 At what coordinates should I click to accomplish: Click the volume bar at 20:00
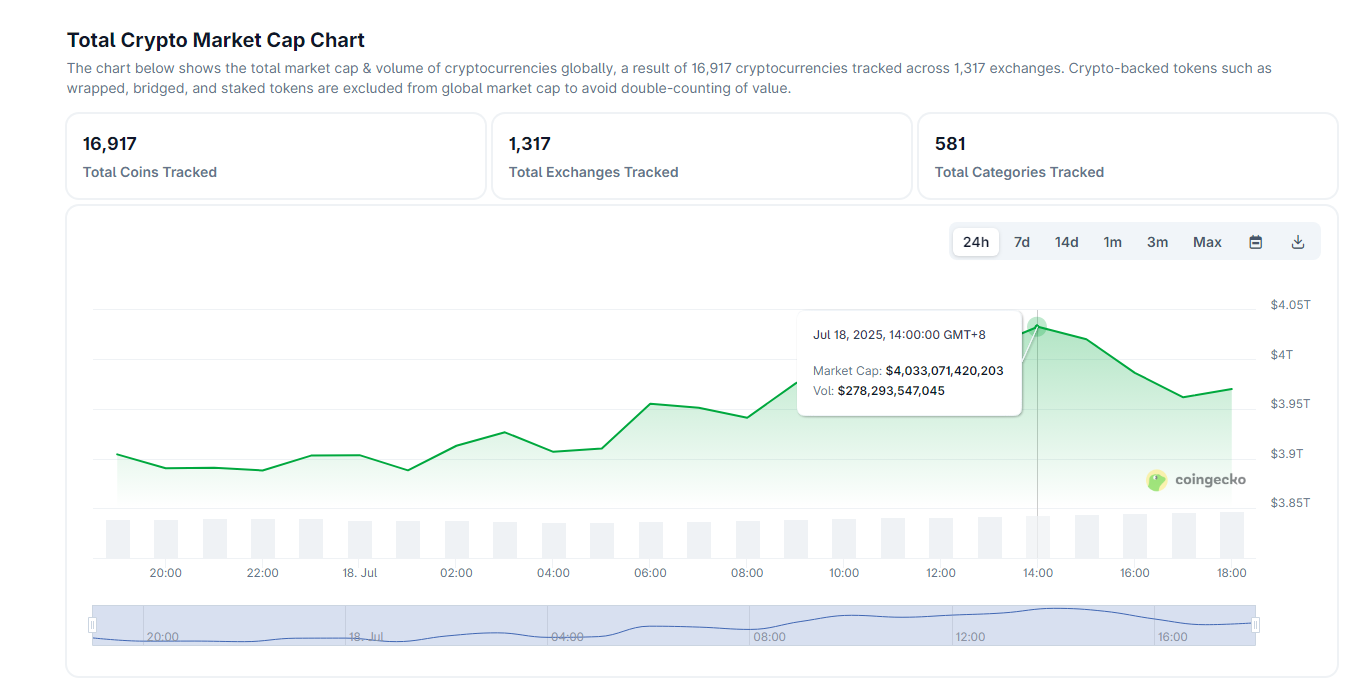[166, 539]
